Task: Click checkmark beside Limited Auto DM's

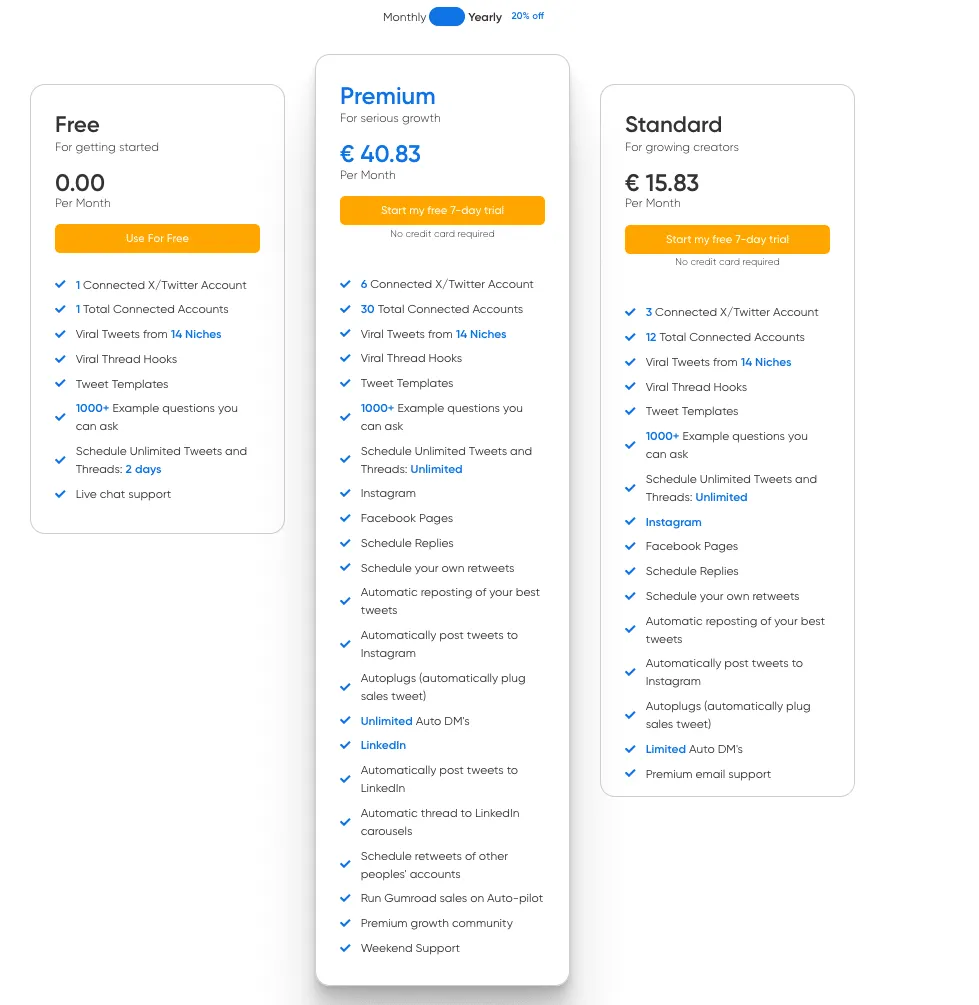Action: pos(631,749)
